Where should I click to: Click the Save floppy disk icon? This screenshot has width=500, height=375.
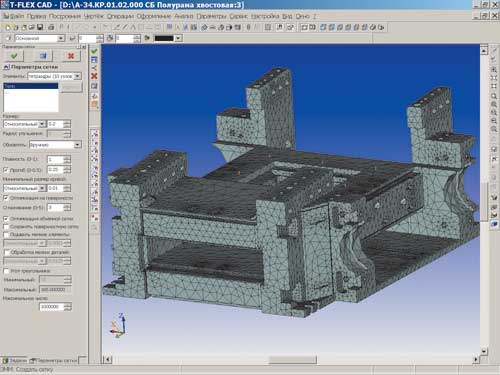tap(40, 27)
